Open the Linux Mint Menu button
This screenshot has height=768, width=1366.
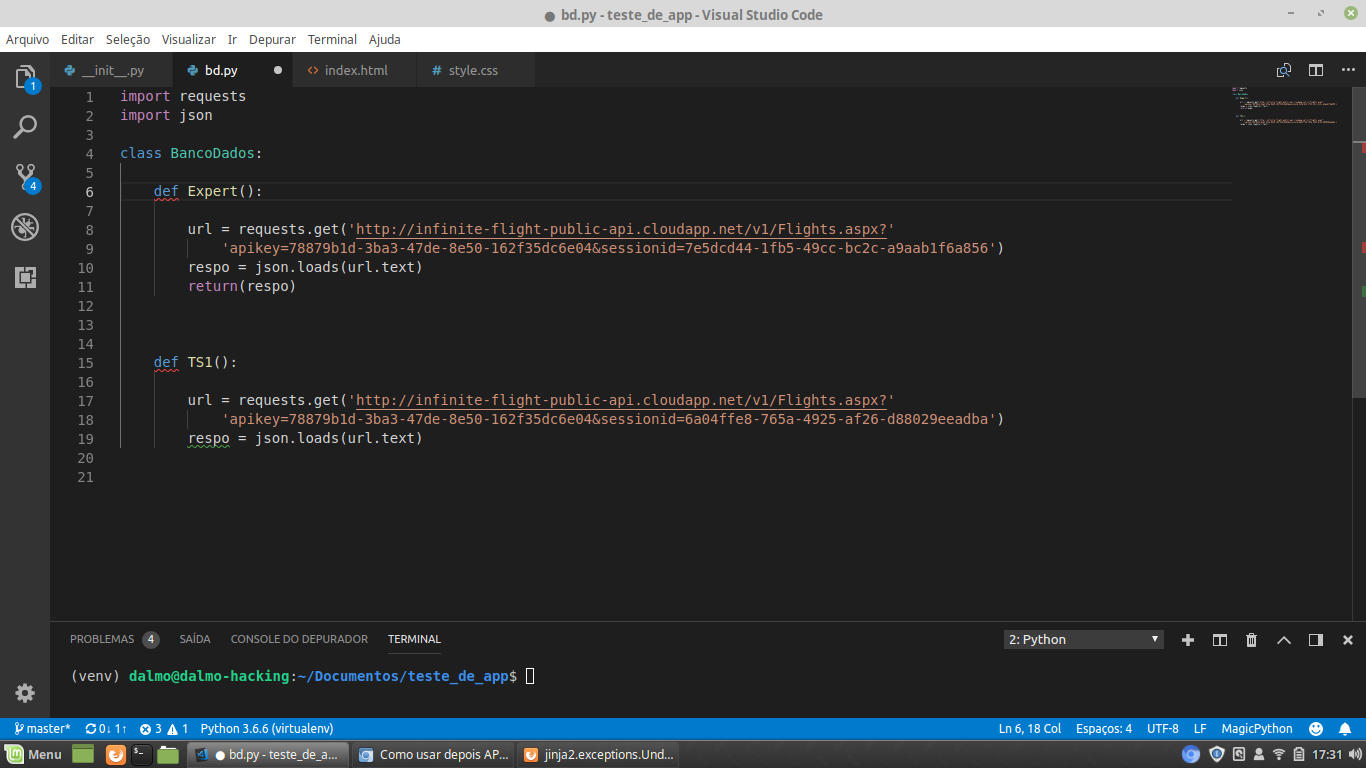(x=34, y=754)
